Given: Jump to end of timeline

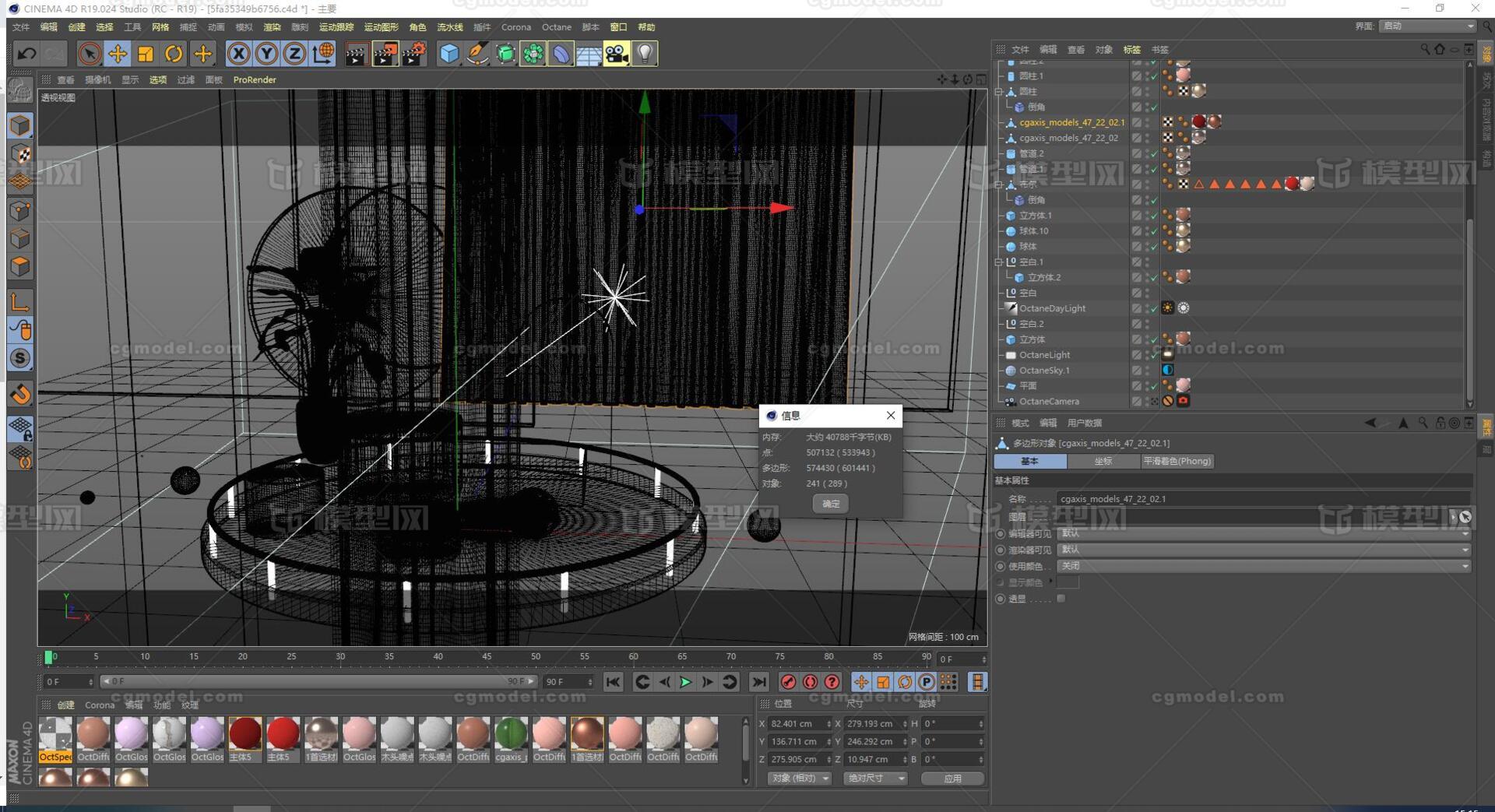Looking at the screenshot, I should point(758,682).
